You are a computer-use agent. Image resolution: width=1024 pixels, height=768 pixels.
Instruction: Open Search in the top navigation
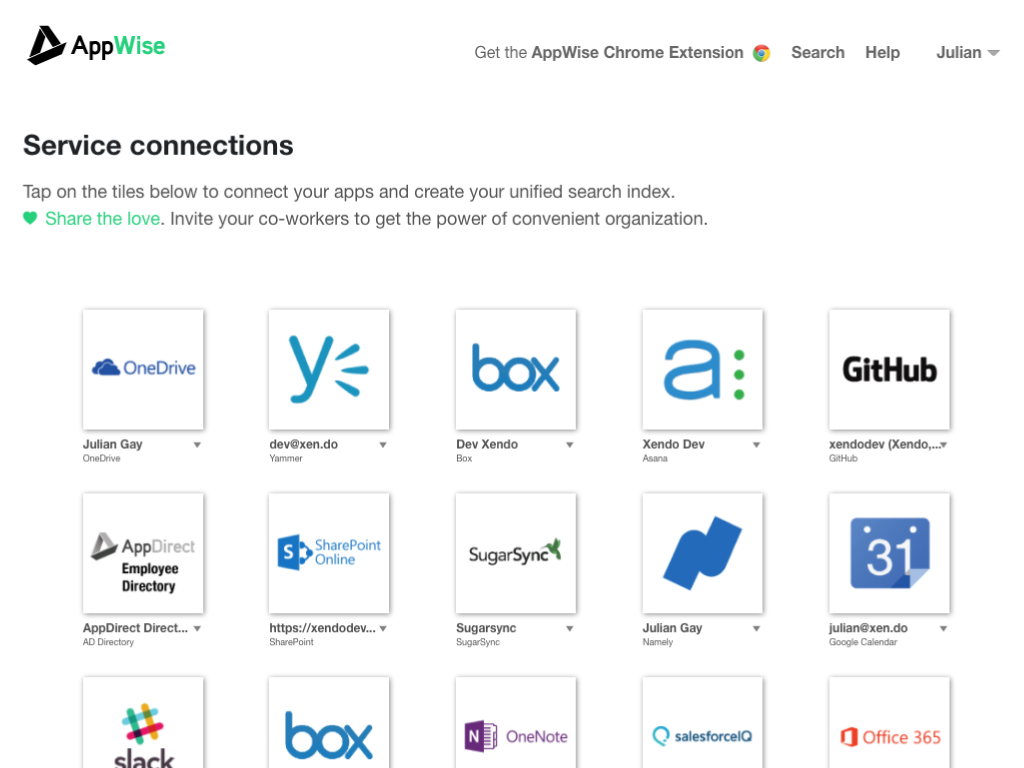(817, 53)
